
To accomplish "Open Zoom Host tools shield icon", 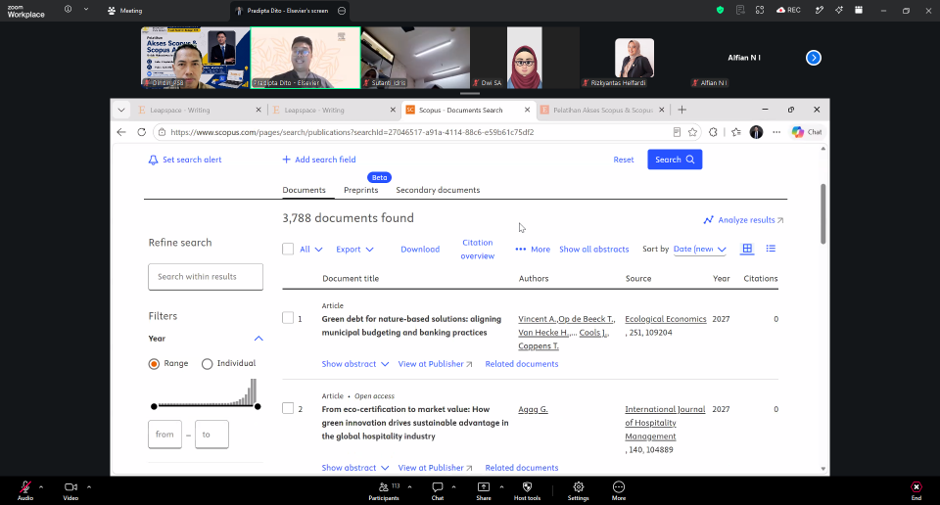I will click(527, 487).
